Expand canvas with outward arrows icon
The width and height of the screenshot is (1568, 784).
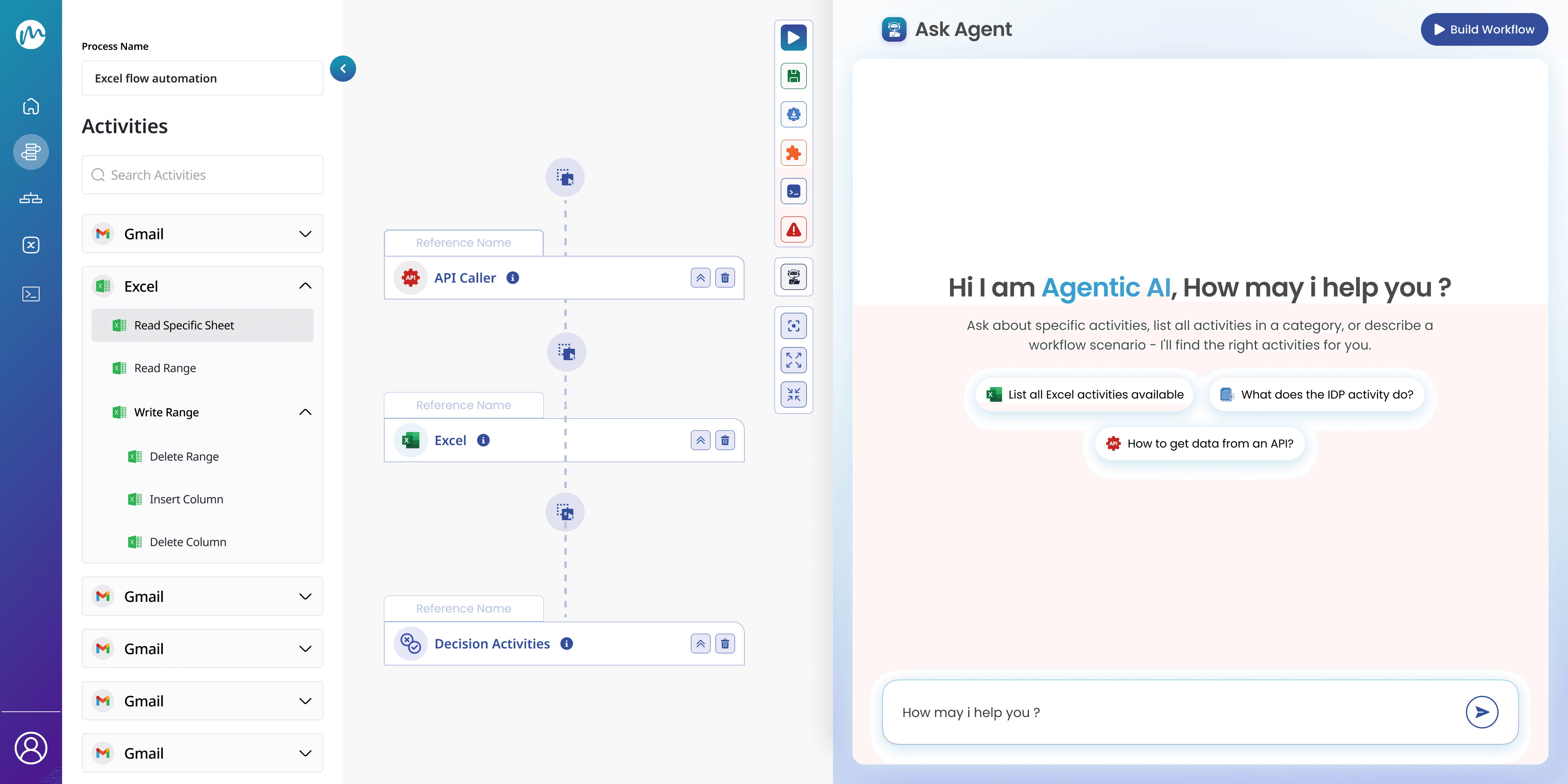(x=794, y=360)
